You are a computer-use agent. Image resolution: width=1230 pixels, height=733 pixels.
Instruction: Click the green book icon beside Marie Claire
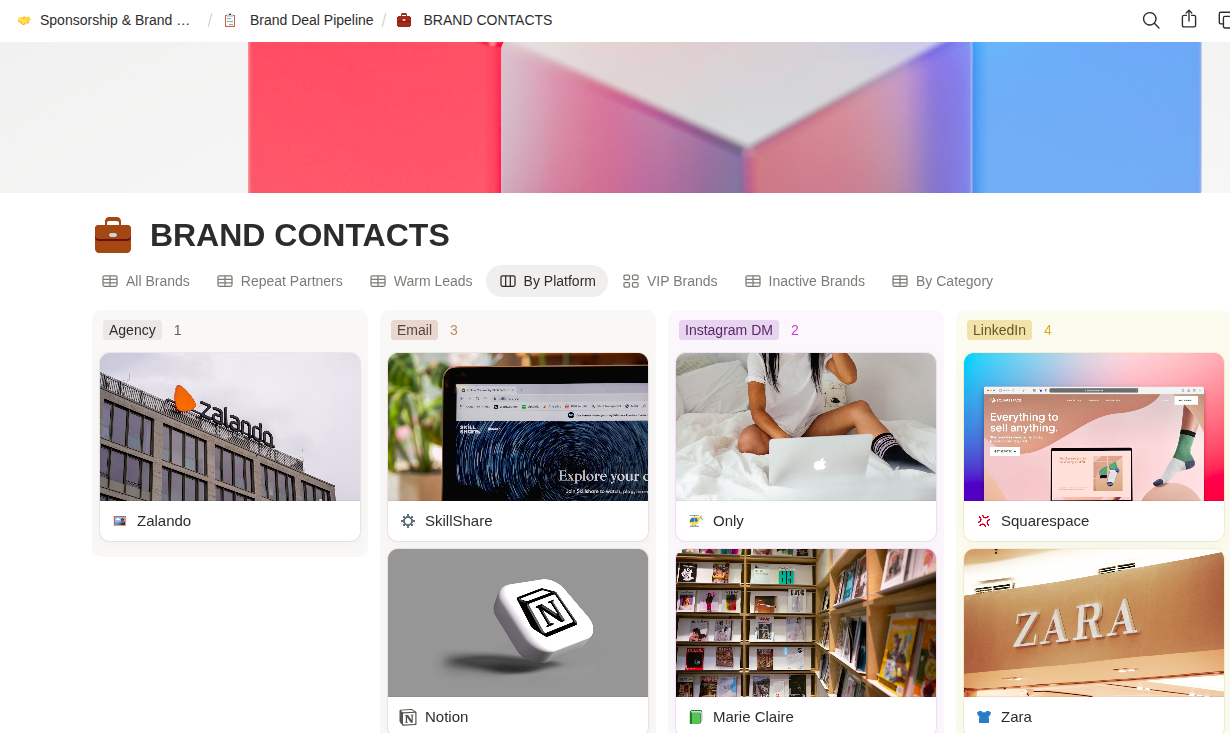696,717
